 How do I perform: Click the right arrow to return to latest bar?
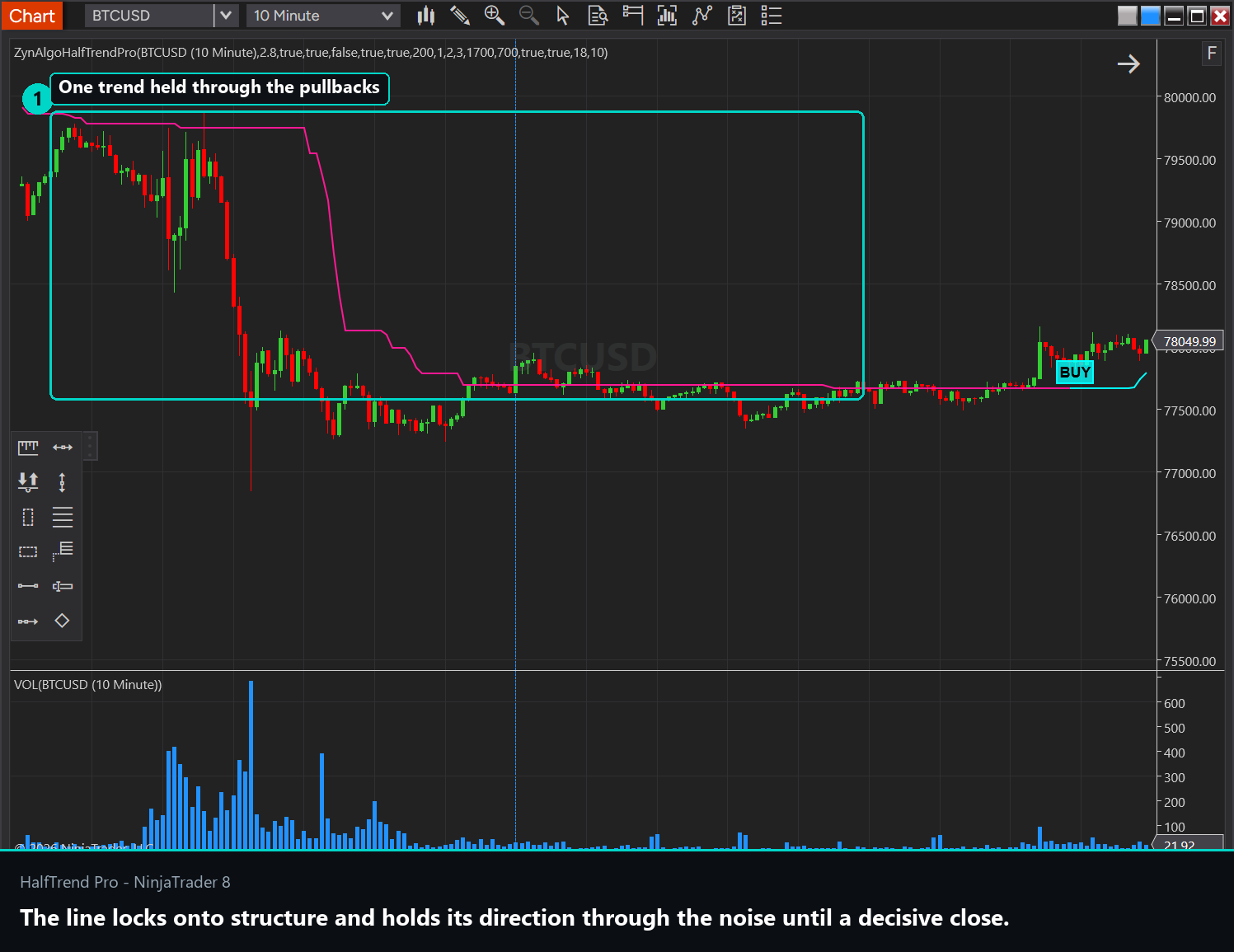point(1128,63)
